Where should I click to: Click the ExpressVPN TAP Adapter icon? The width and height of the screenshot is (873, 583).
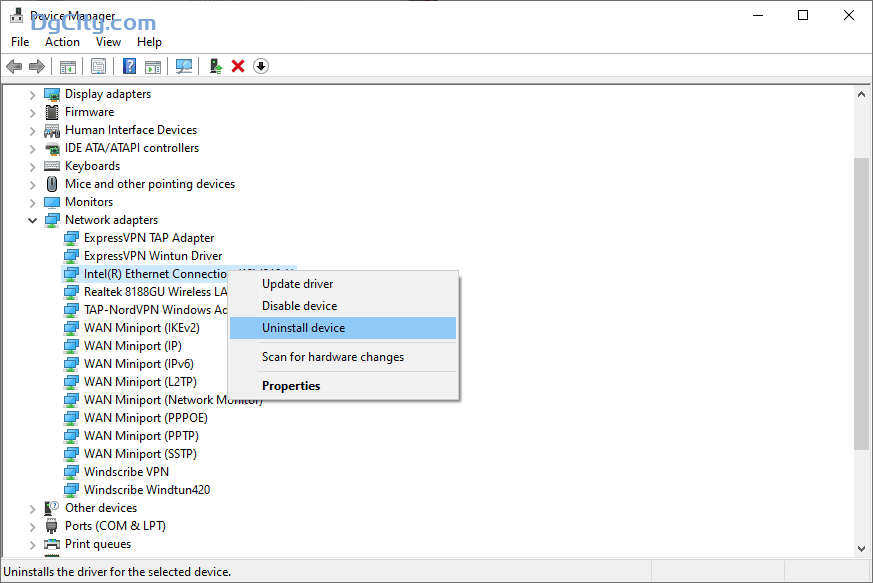tap(71, 238)
